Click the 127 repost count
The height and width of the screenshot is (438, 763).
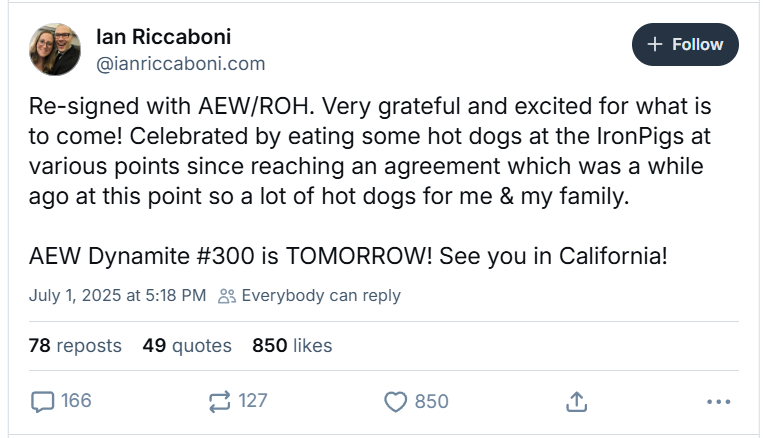(253, 401)
